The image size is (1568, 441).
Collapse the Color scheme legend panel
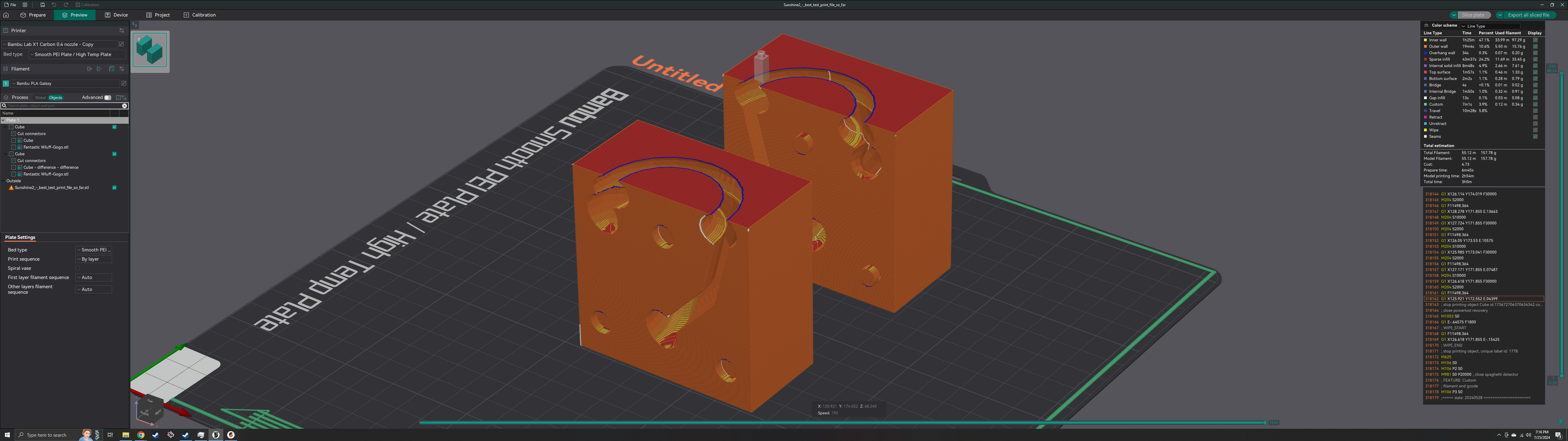tap(1426, 26)
